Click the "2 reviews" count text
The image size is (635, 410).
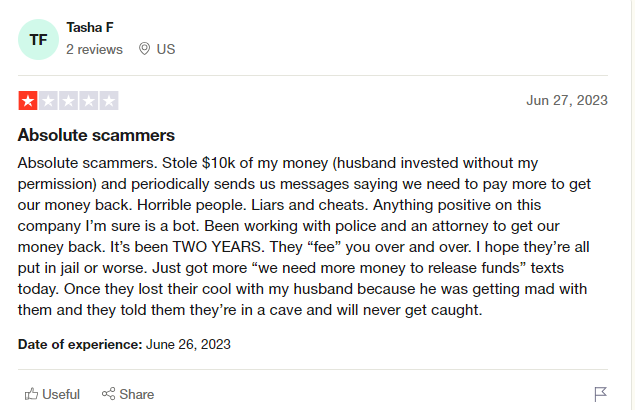point(94,49)
